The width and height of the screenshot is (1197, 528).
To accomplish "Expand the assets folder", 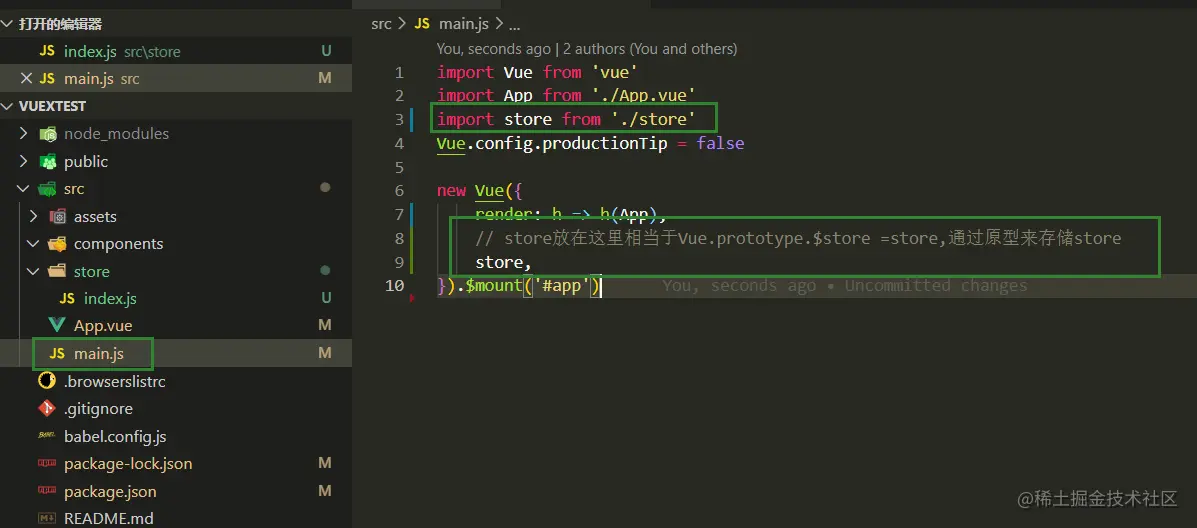I will coord(33,217).
